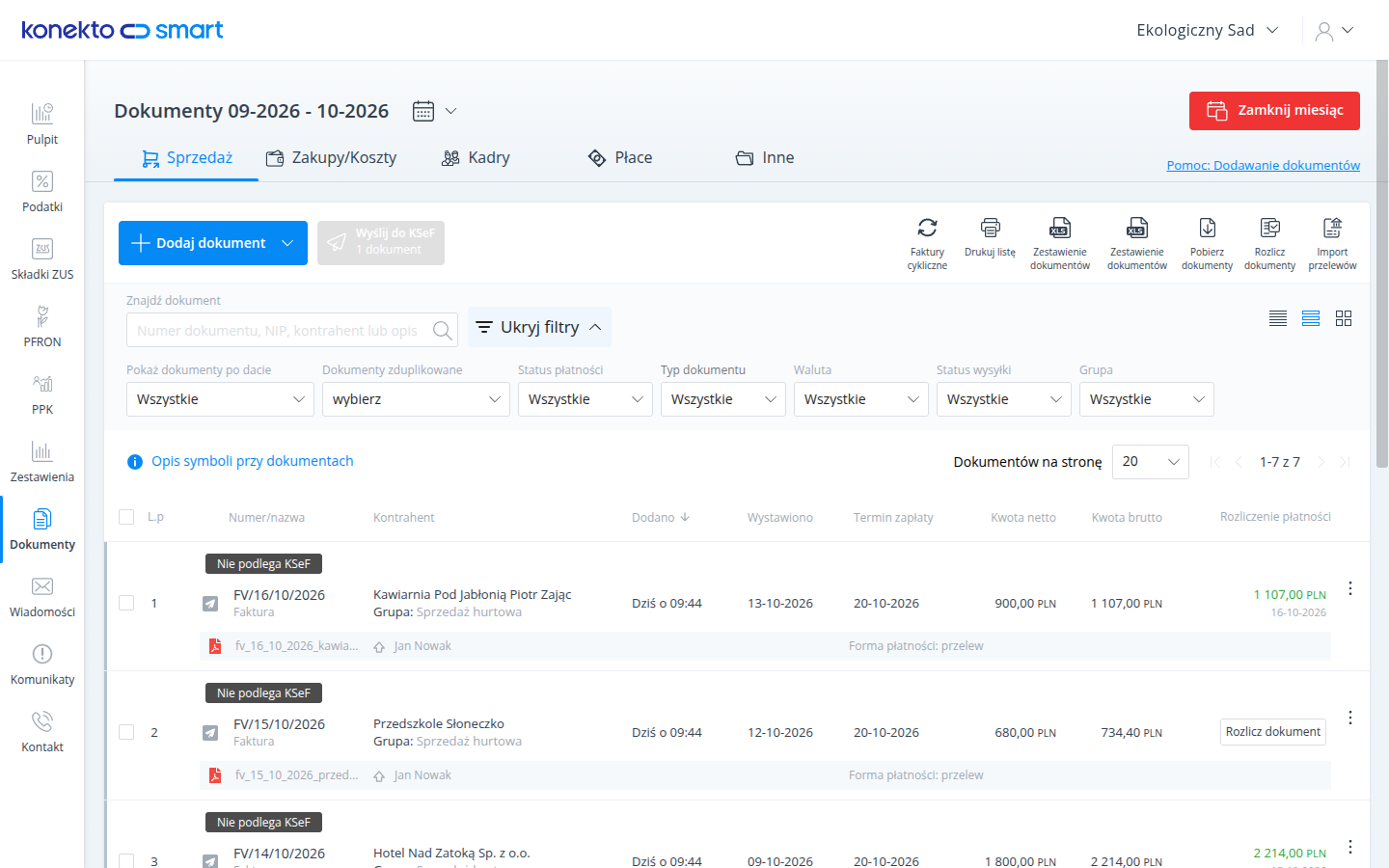
Task: Click Import przelewów icon
Action: pyautogui.click(x=1332, y=243)
